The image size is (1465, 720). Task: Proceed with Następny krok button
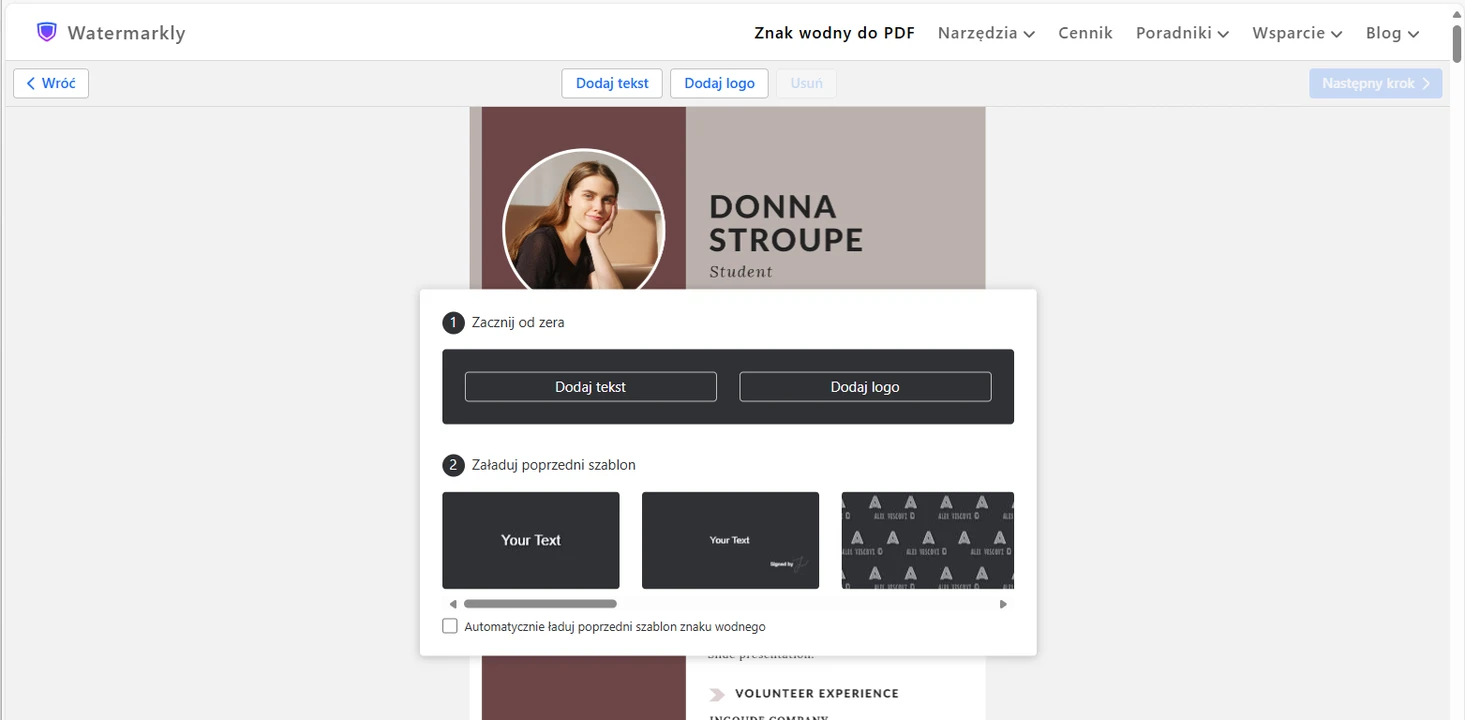[1376, 83]
